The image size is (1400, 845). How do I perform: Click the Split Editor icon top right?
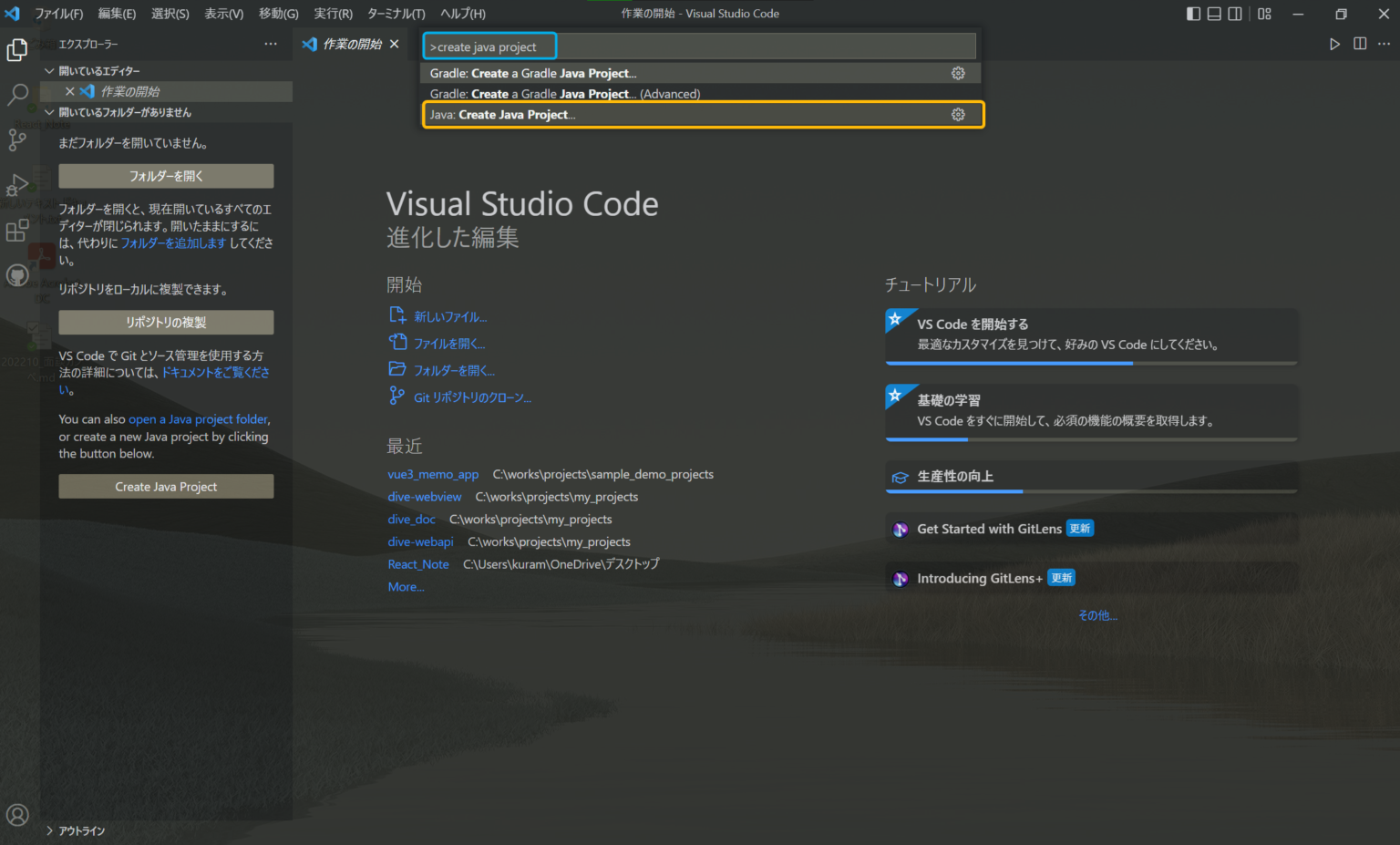1359,43
